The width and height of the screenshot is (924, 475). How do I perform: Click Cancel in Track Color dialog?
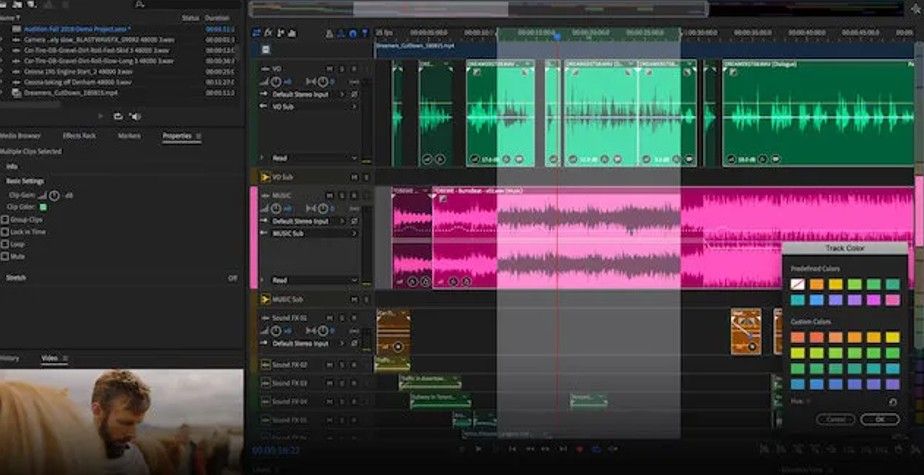[835, 420]
